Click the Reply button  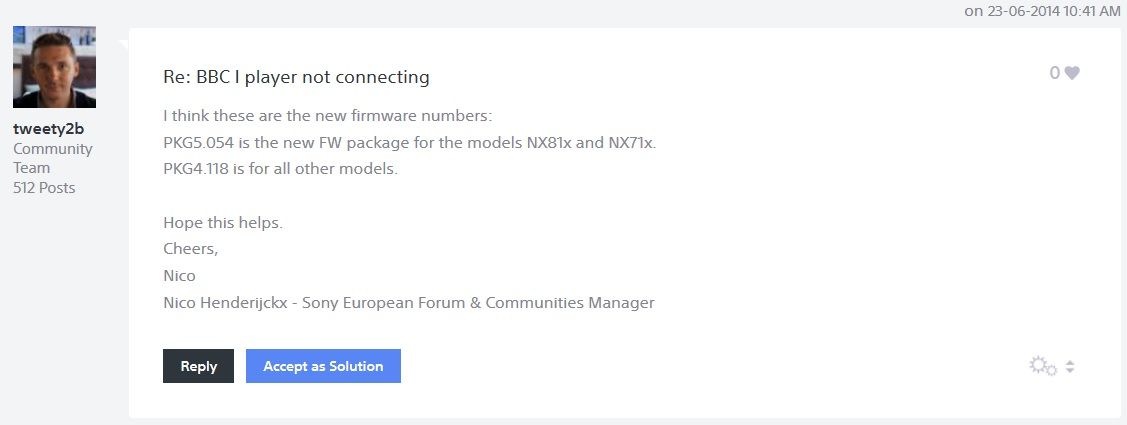(198, 366)
